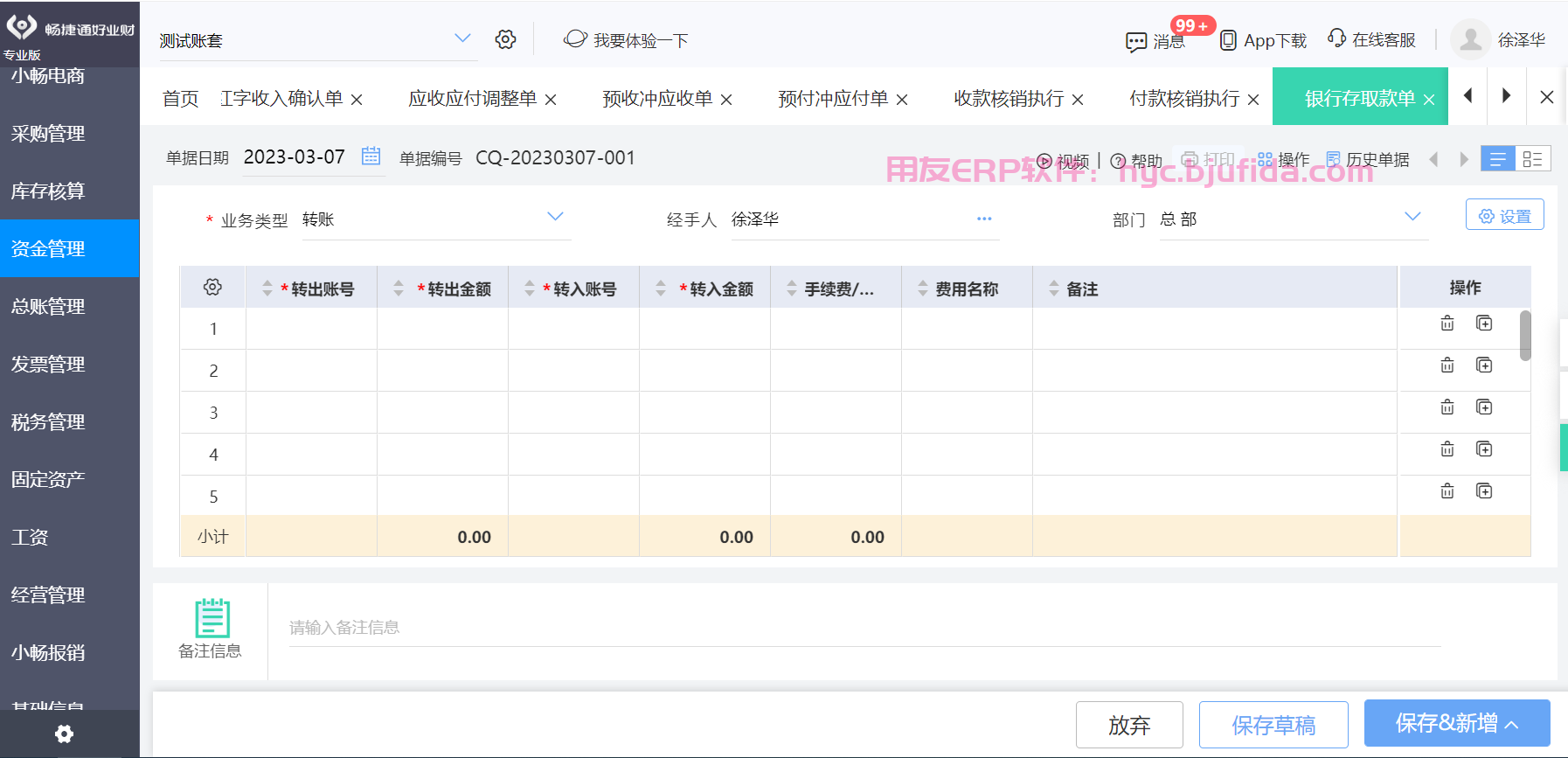Open the 帮助 help link
1568x758 pixels.
pyautogui.click(x=1136, y=161)
